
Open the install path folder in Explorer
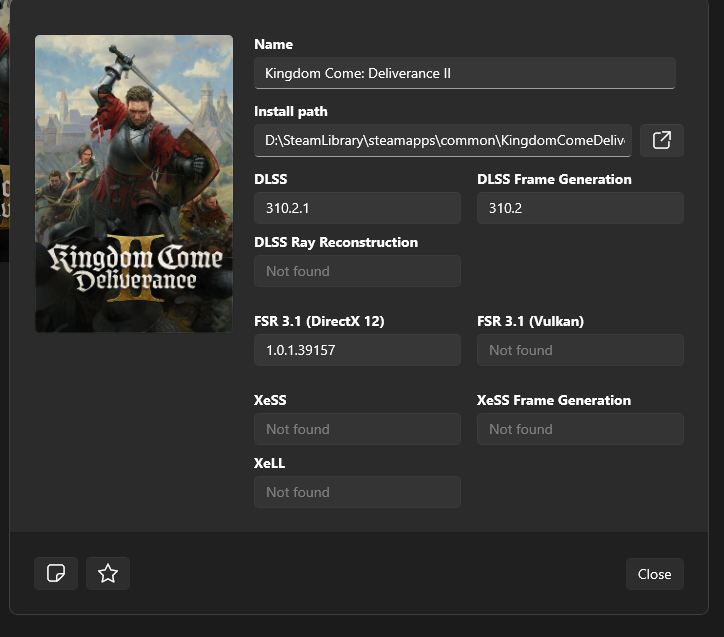coord(661,141)
